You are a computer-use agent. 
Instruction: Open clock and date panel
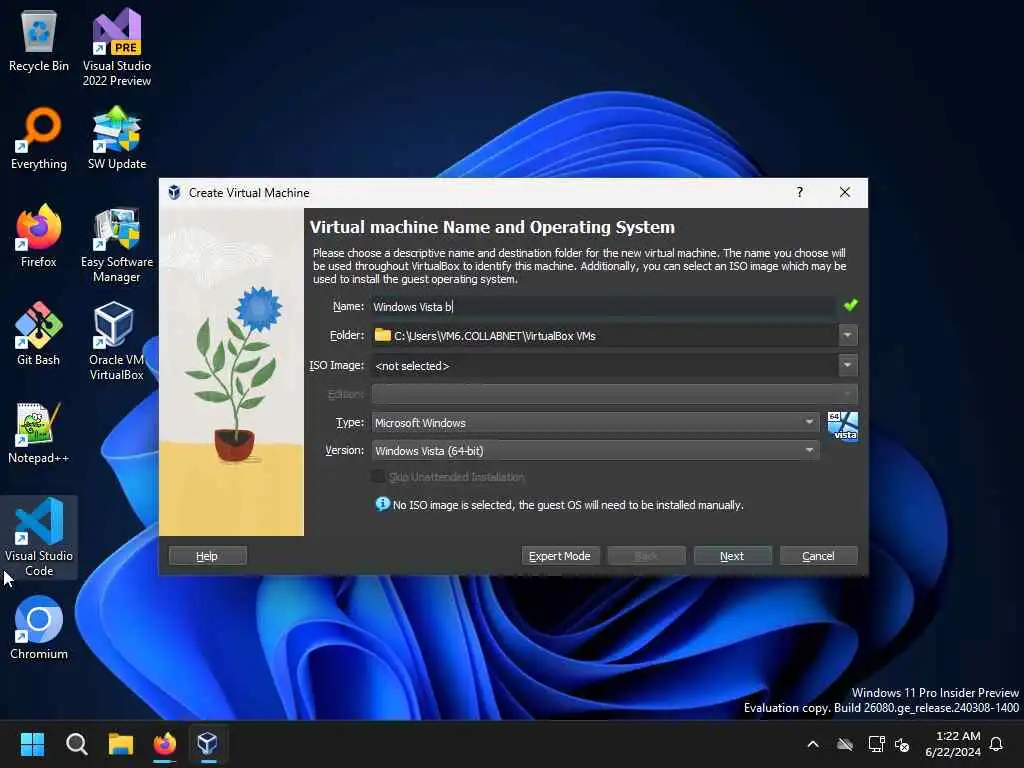tap(953, 744)
